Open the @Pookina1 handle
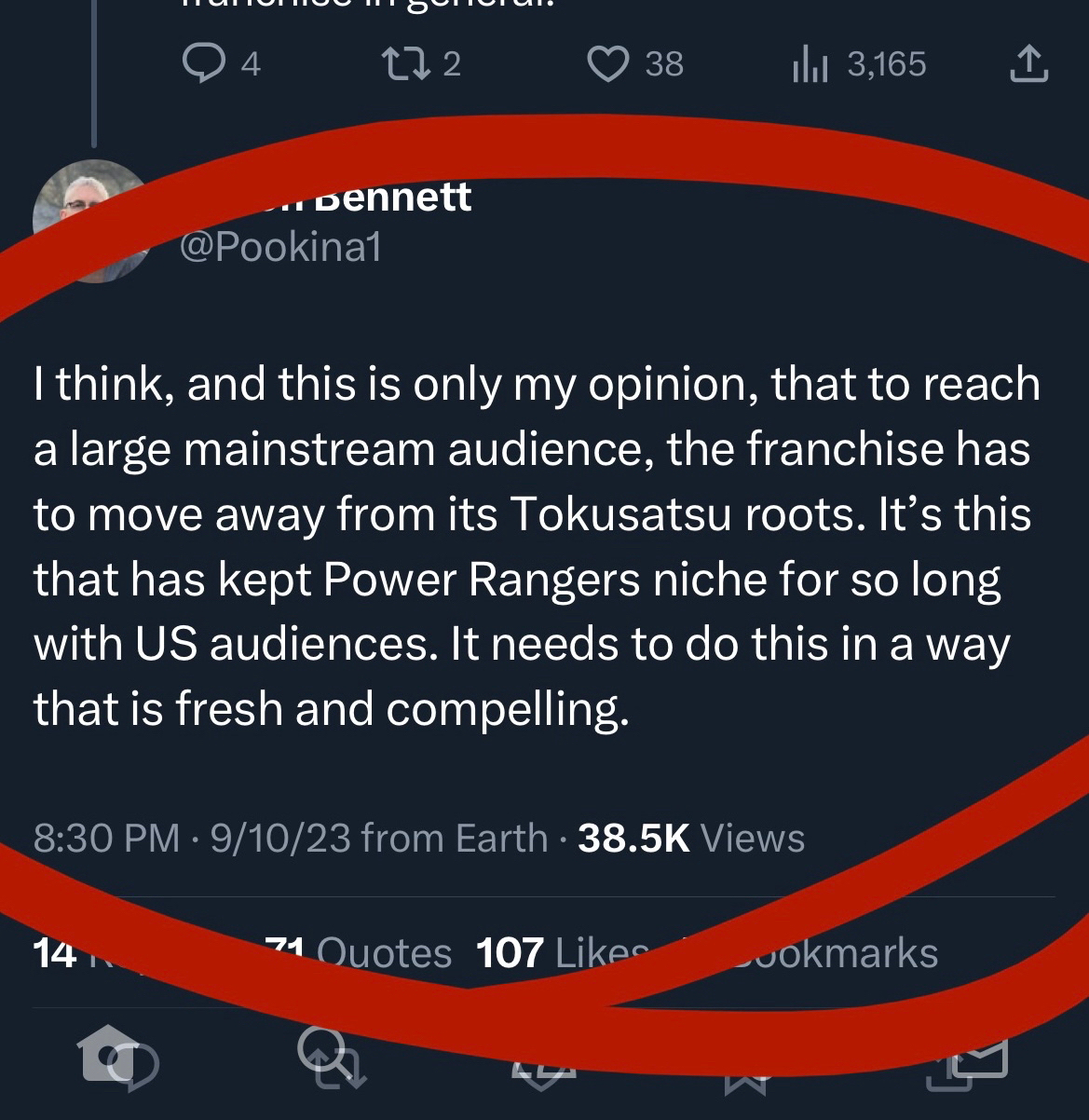 pyautogui.click(x=279, y=248)
